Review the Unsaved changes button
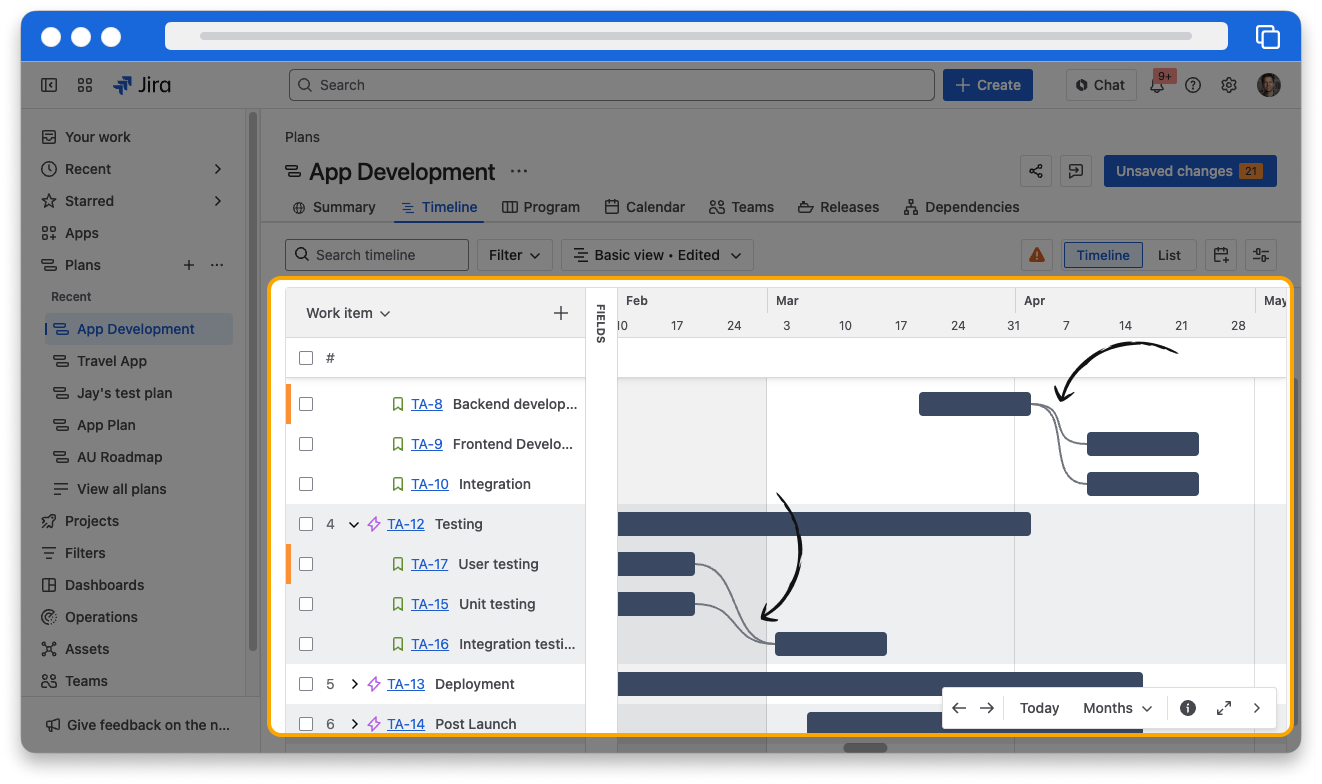1322x784 pixels. point(1190,171)
